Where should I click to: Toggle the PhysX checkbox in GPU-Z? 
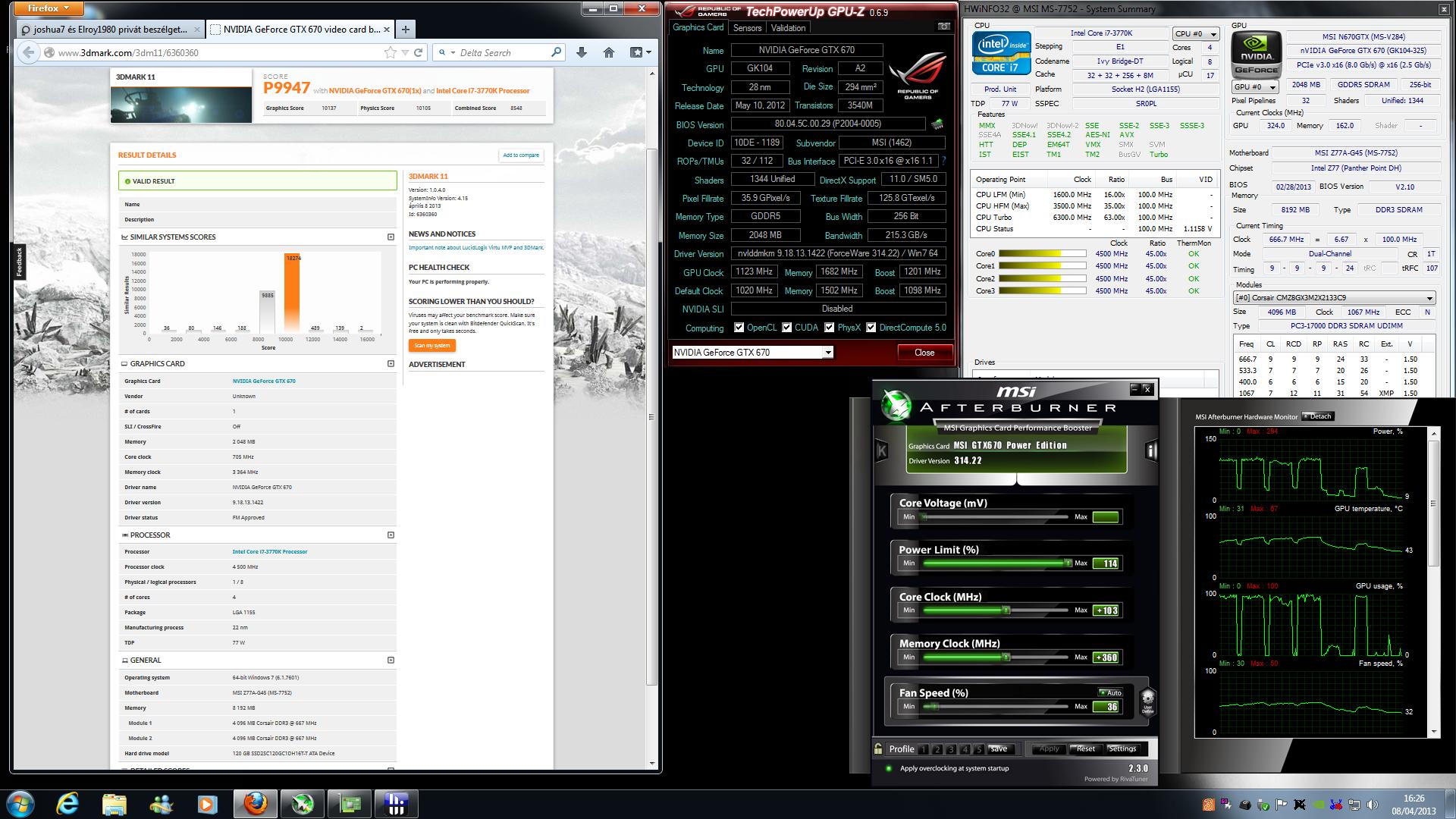click(x=829, y=328)
